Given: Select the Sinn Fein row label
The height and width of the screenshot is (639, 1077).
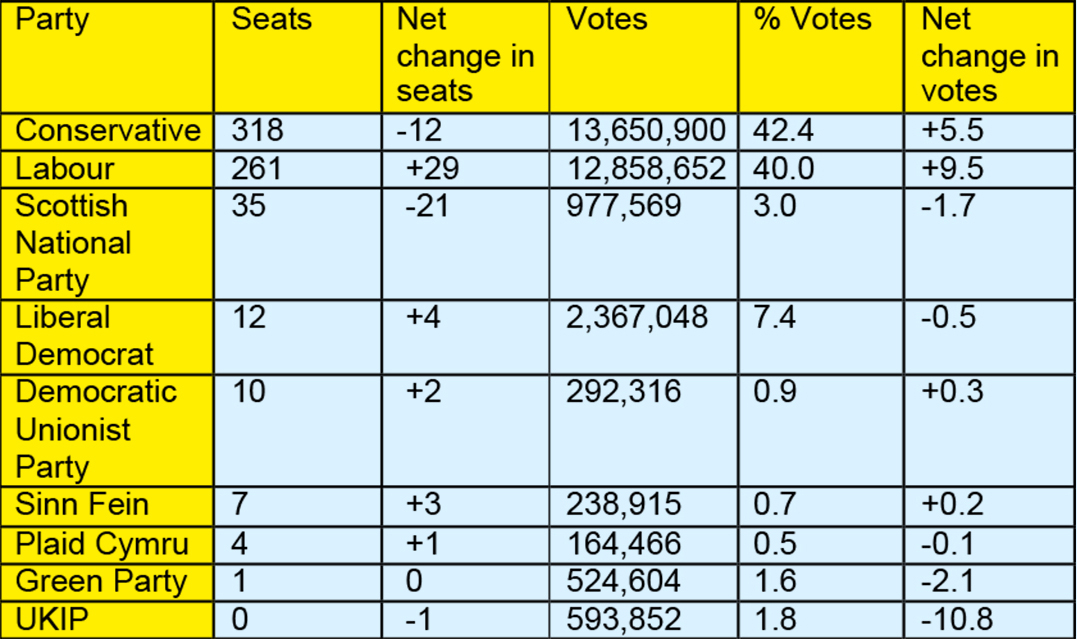Looking at the screenshot, I should click(107, 506).
